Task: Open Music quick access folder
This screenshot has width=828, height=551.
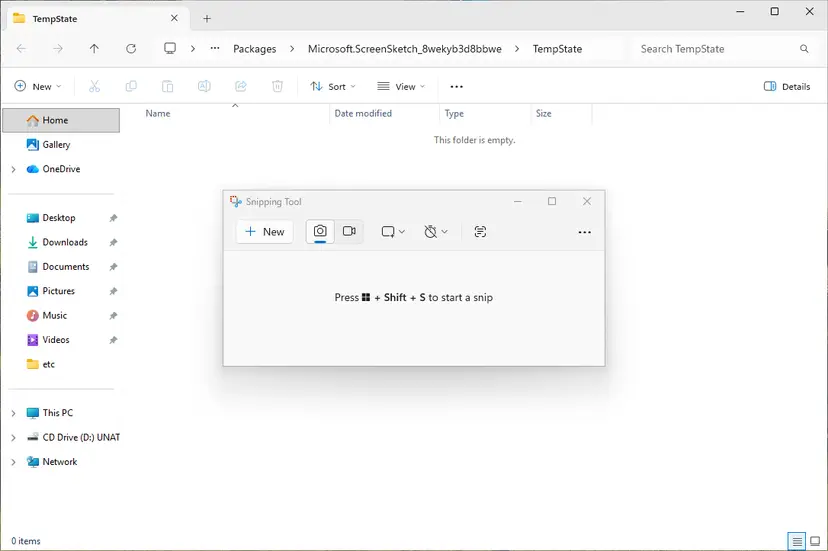Action: tap(54, 315)
